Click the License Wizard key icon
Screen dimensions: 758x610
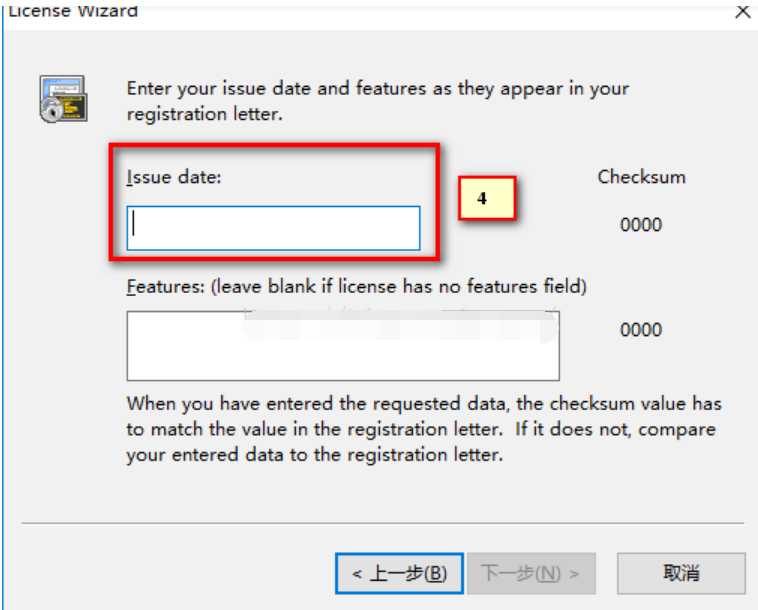coord(64,98)
